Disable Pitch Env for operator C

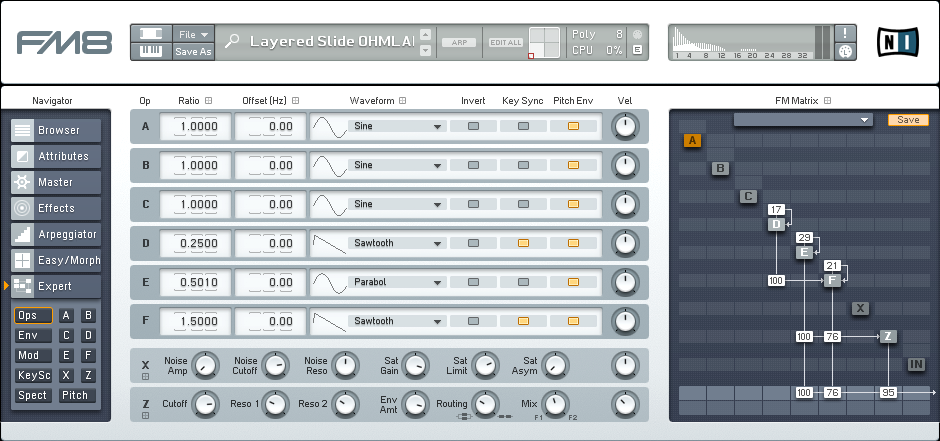click(573, 204)
